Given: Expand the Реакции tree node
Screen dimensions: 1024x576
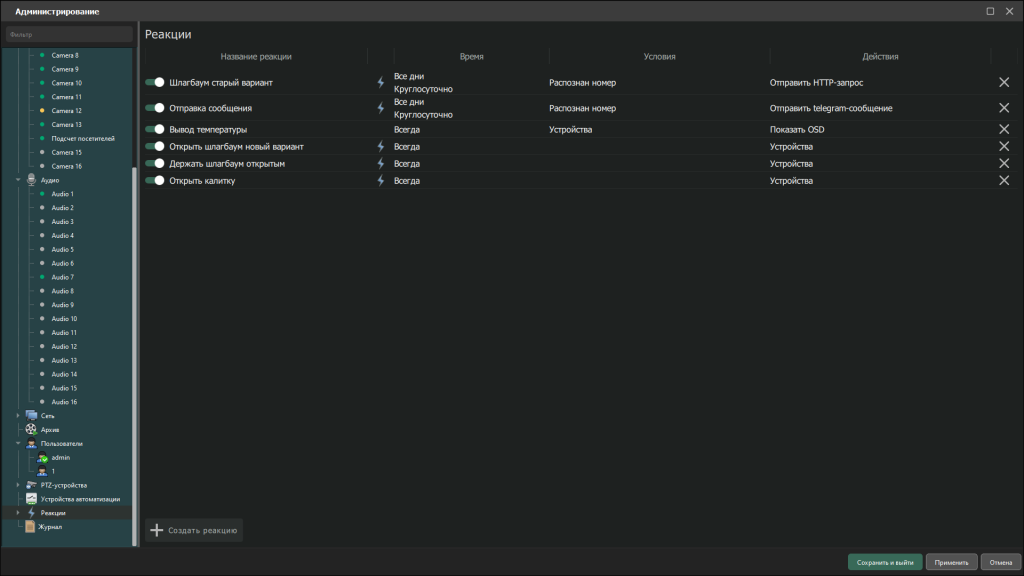Looking at the screenshot, I should pyautogui.click(x=18, y=513).
